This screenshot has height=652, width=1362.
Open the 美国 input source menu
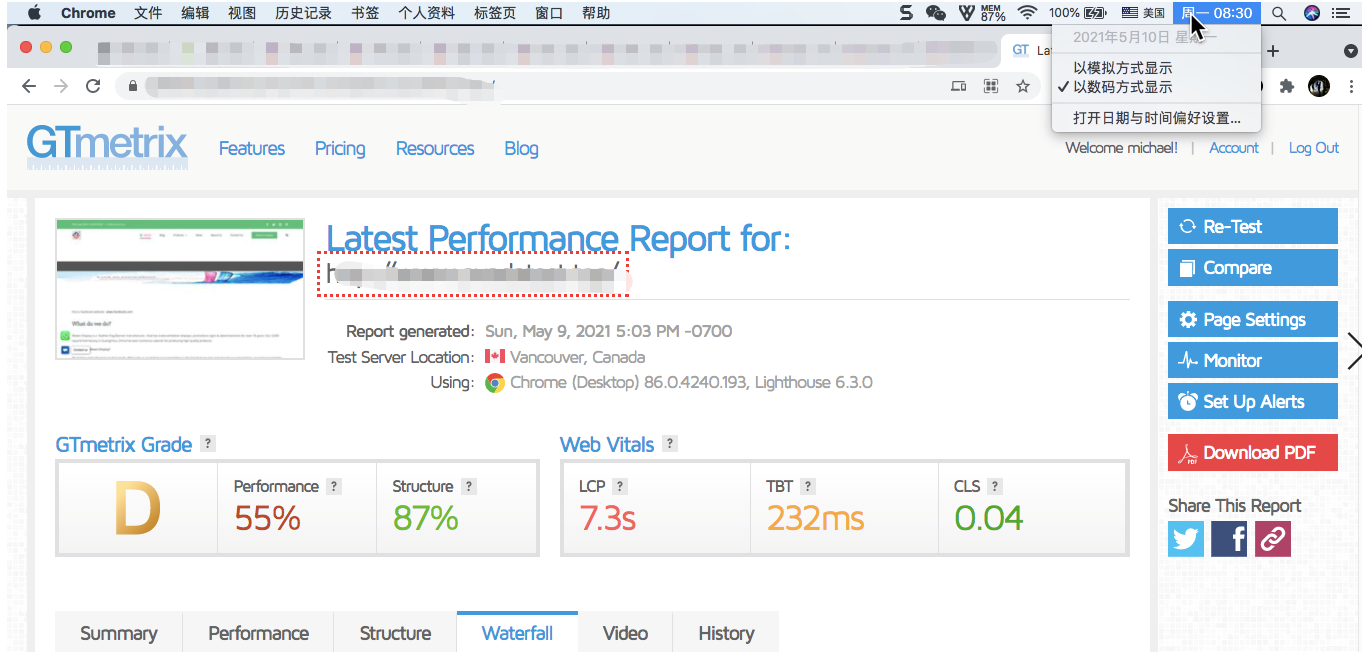(1143, 13)
